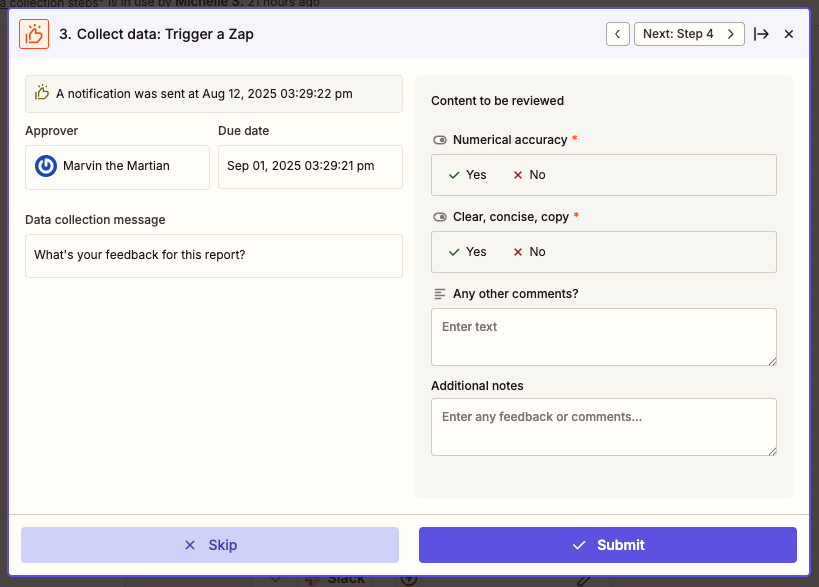Select Yes for Numerical accuracy
This screenshot has height=587, width=819.
coord(467,175)
